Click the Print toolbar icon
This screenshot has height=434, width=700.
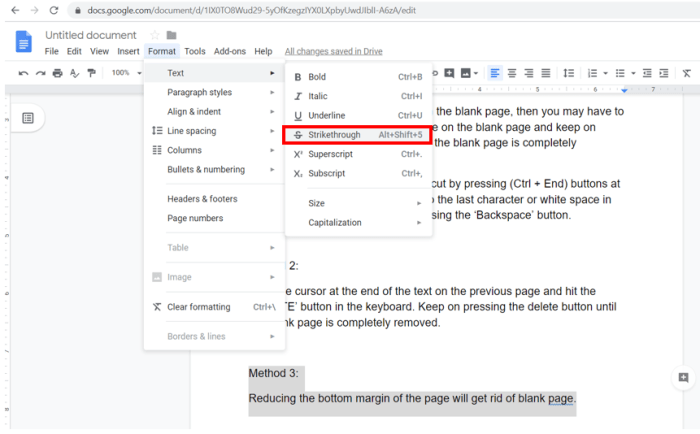tap(58, 73)
